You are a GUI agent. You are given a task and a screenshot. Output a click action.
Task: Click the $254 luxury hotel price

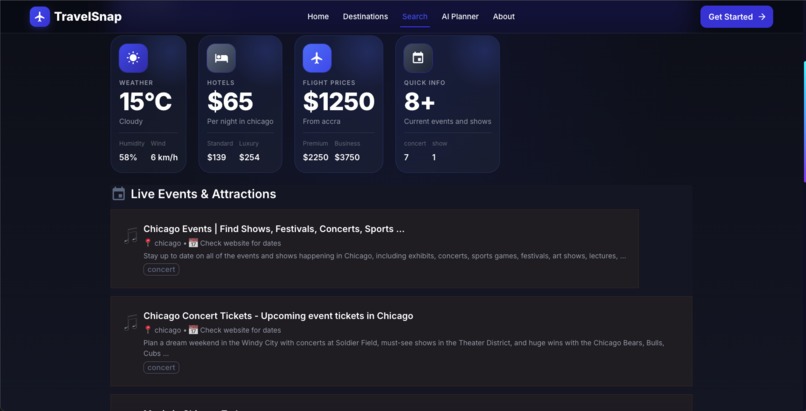point(249,157)
